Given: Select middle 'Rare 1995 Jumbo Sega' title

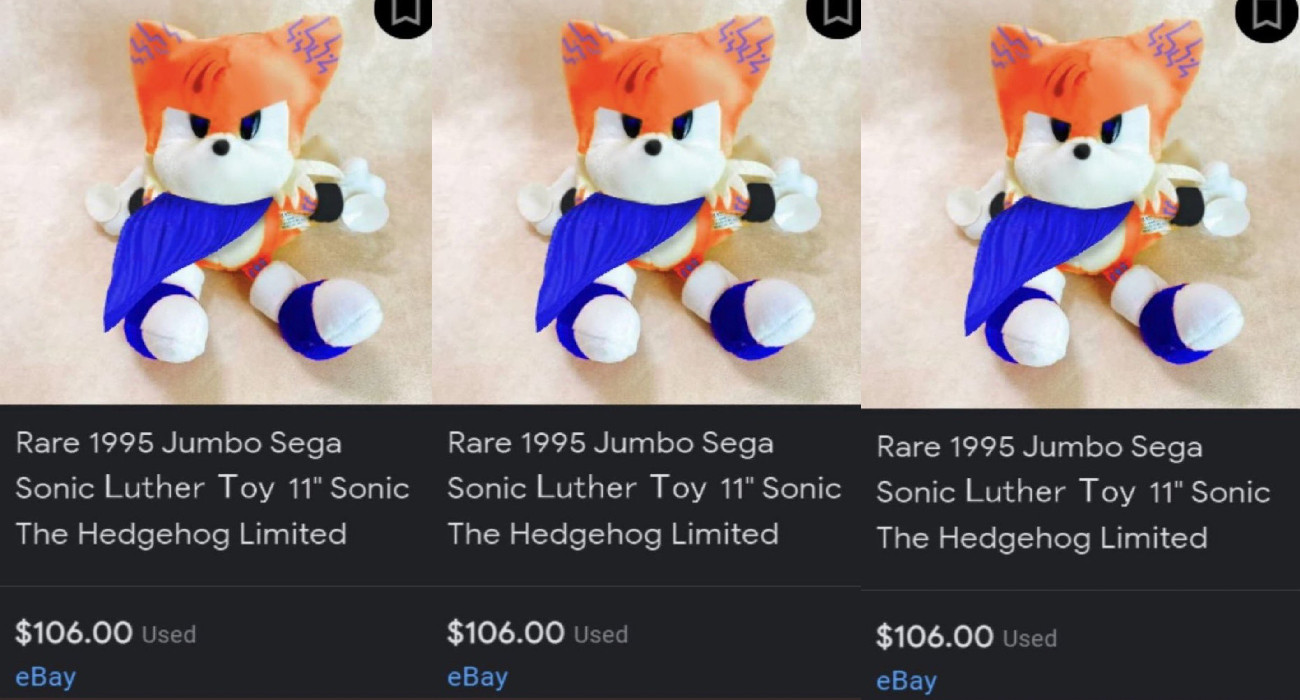Looking at the screenshot, I should point(644,488).
